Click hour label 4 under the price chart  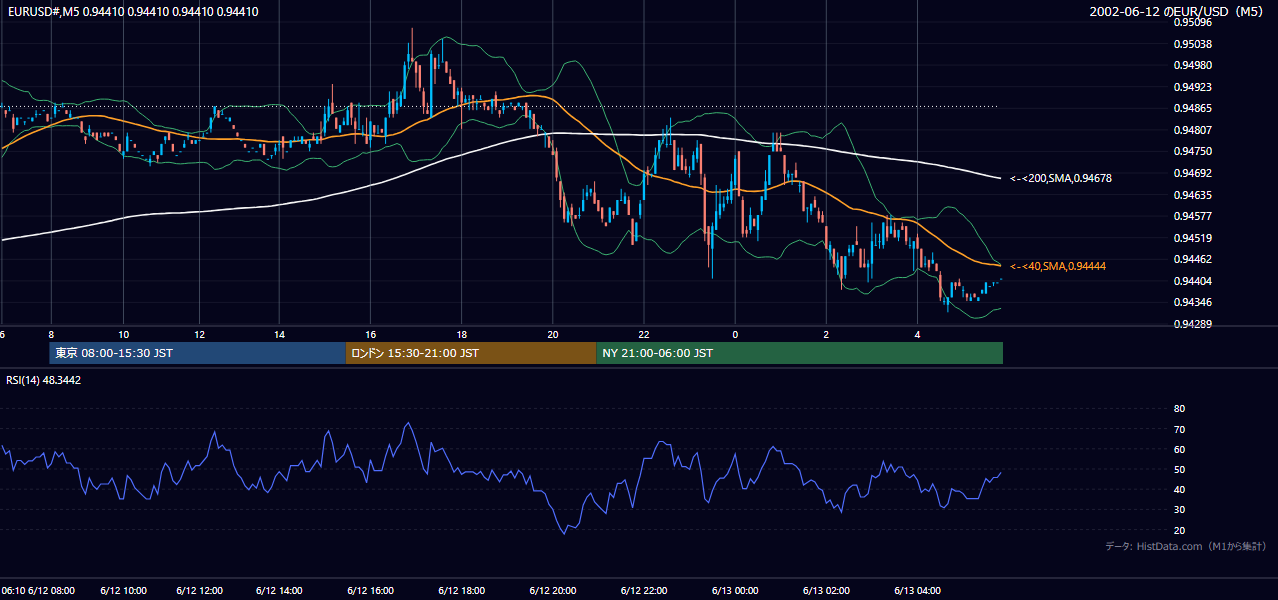point(917,334)
